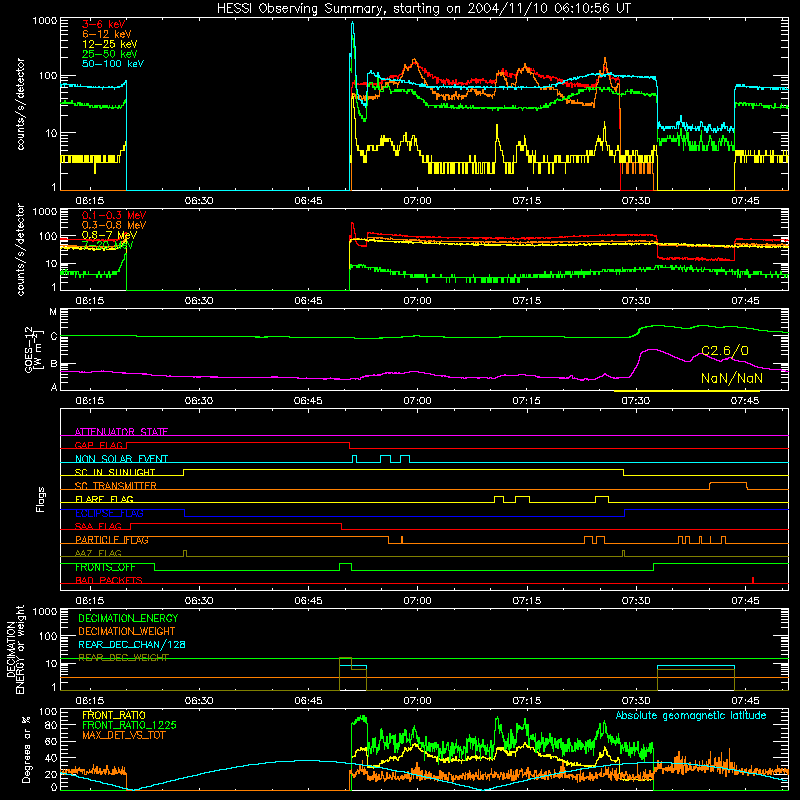
Task: Click the 0.1-0.3 MeV legend label
Action: [x=114, y=215]
